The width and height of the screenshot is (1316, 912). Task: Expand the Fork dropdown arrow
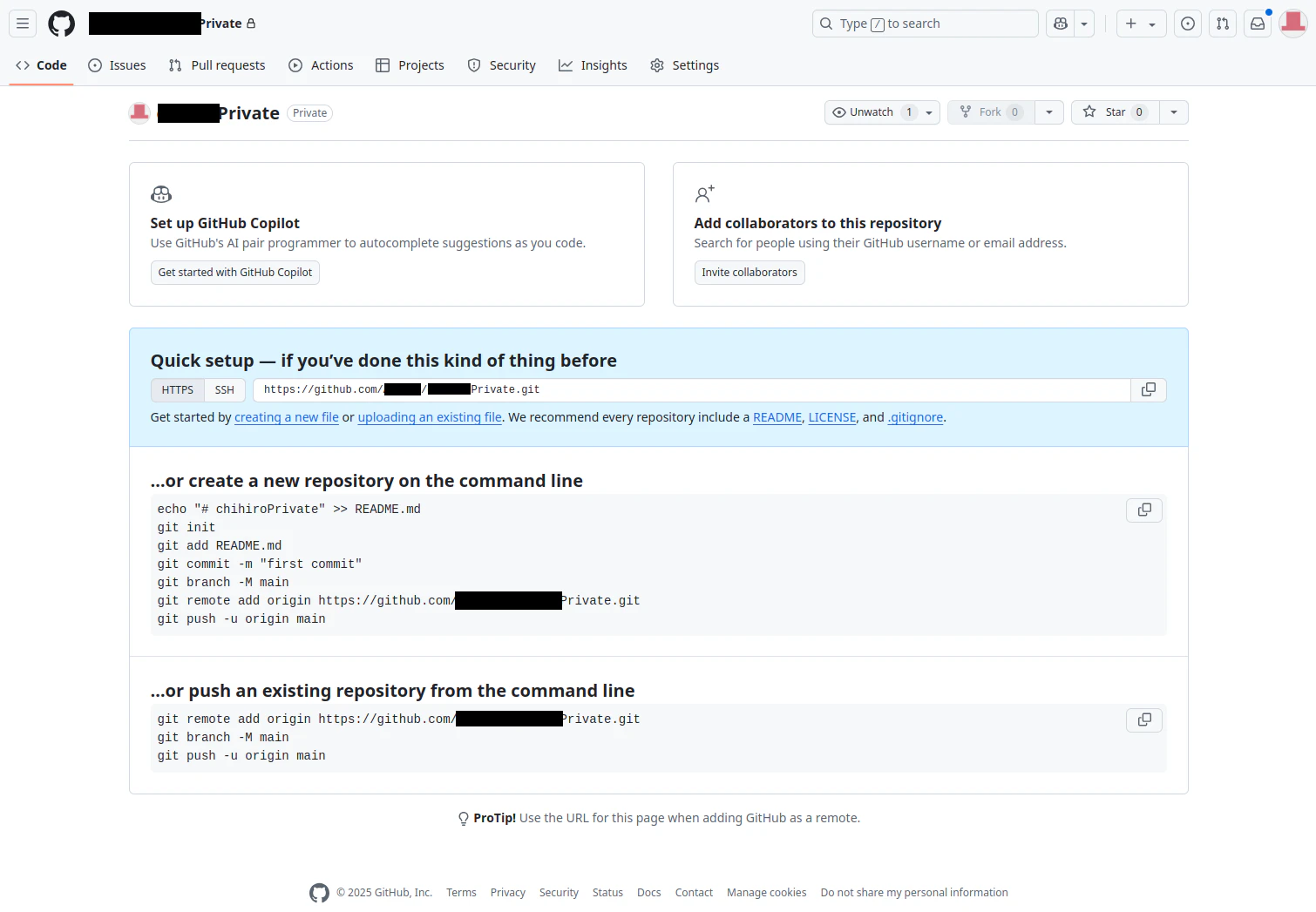coord(1049,112)
